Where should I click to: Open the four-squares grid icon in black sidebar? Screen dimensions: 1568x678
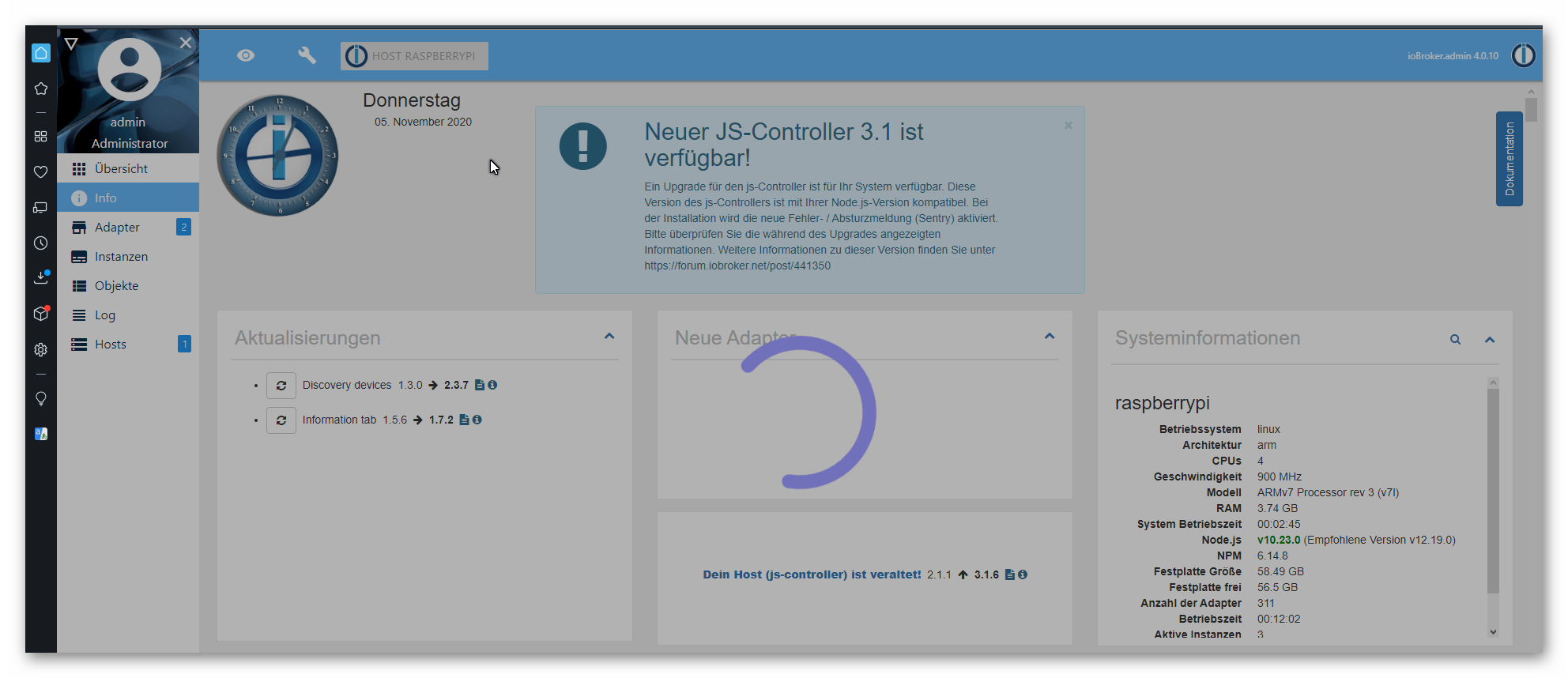41,137
